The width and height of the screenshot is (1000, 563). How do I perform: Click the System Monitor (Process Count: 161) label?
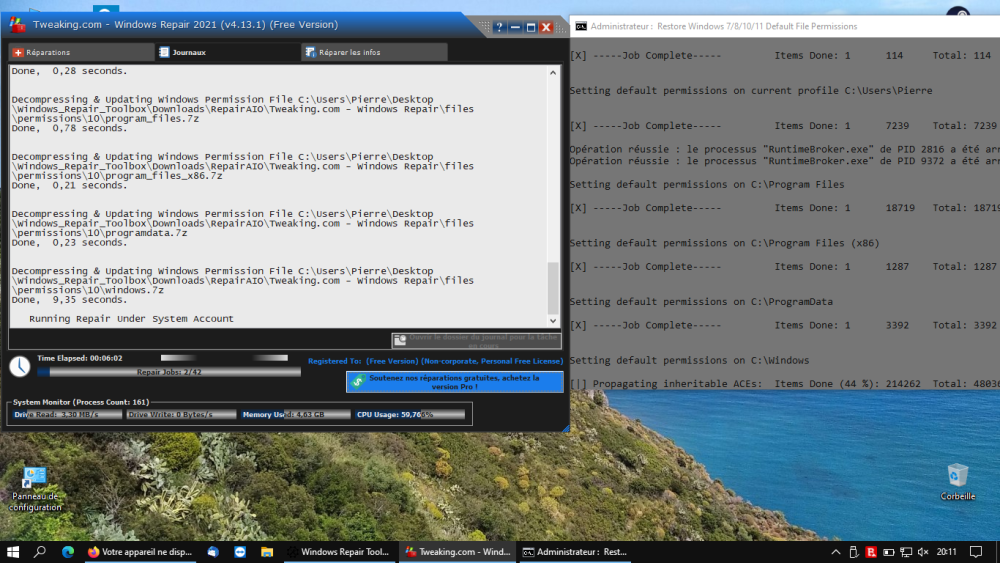(x=81, y=402)
